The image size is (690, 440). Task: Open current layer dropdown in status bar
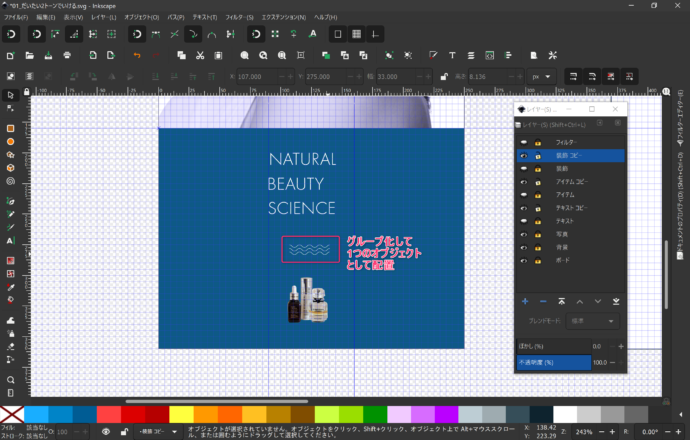click(x=157, y=432)
